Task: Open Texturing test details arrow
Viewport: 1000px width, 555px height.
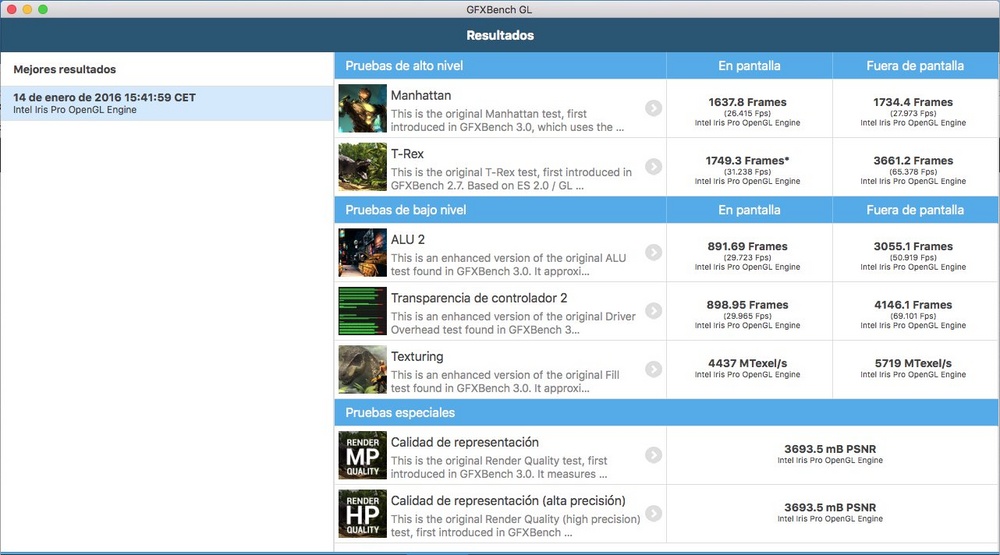Action: coord(653,369)
